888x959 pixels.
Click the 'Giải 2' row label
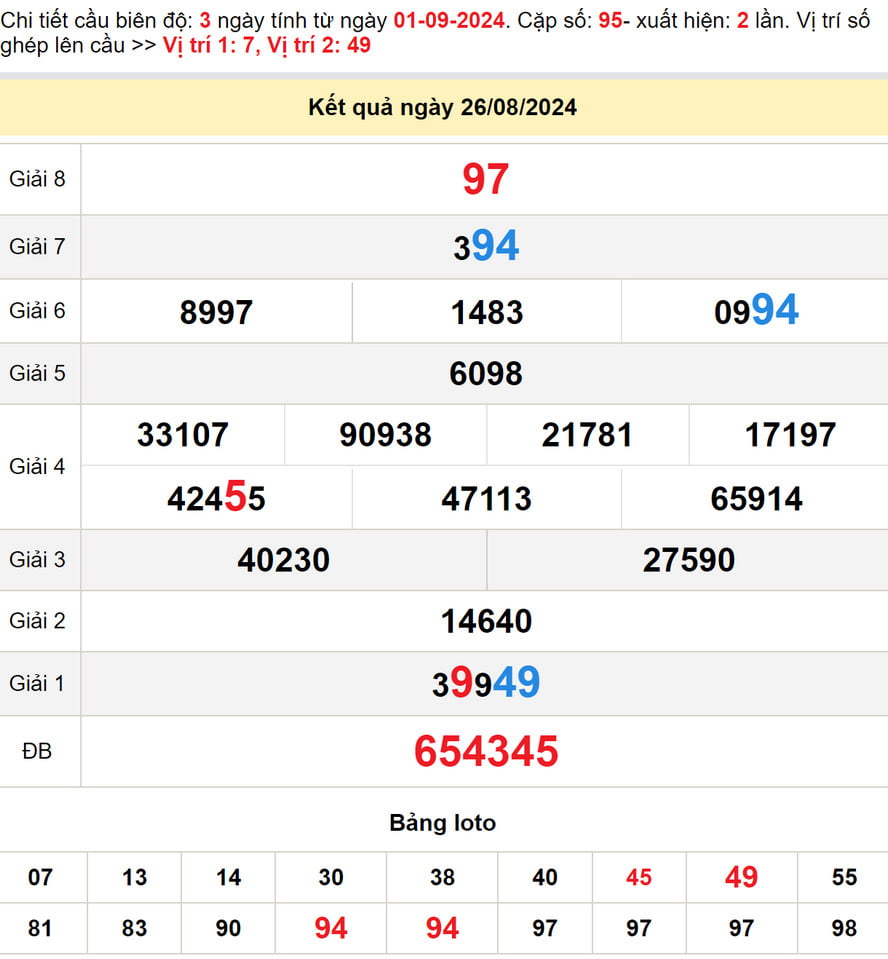pos(37,621)
